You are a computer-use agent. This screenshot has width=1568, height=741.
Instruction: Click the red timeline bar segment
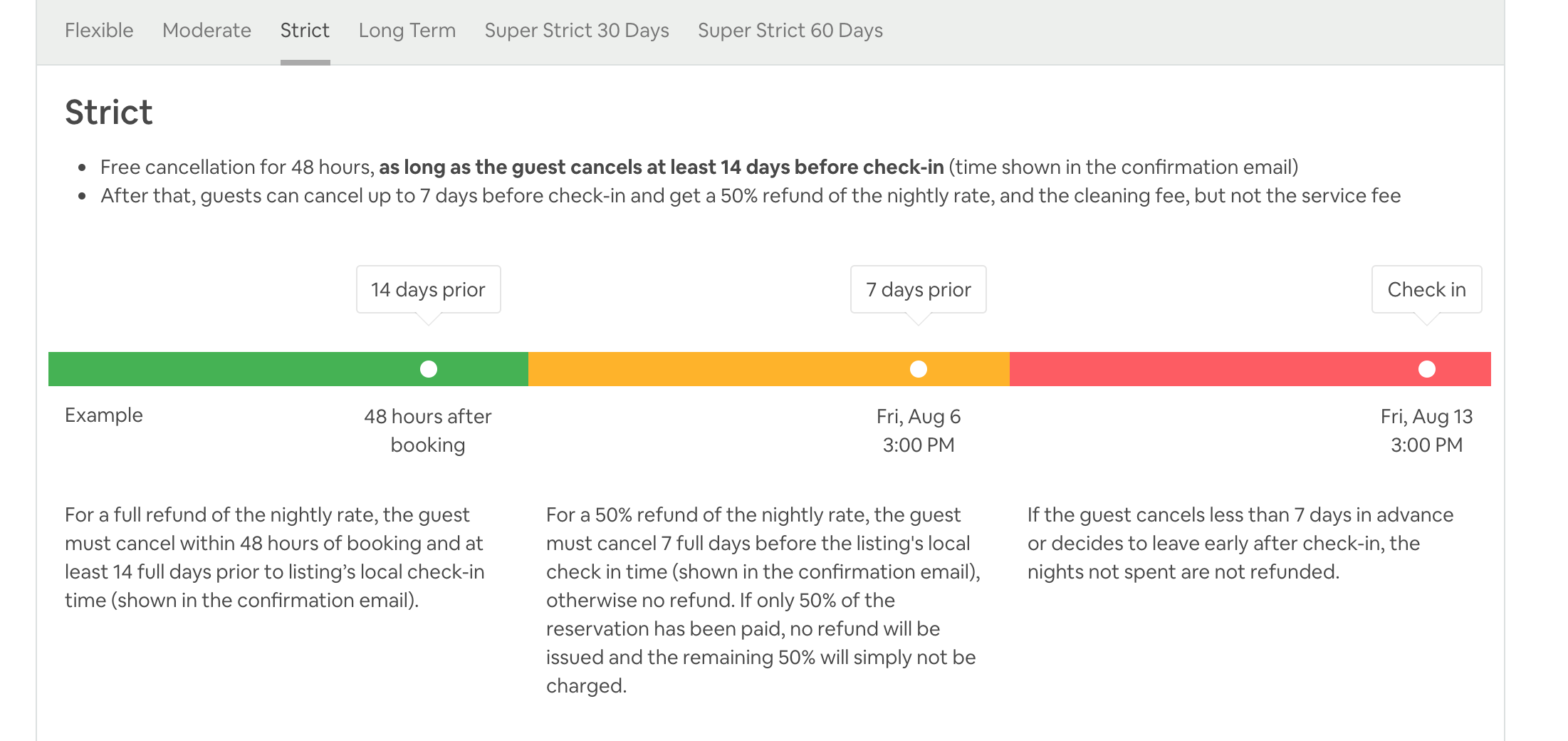(x=1211, y=369)
